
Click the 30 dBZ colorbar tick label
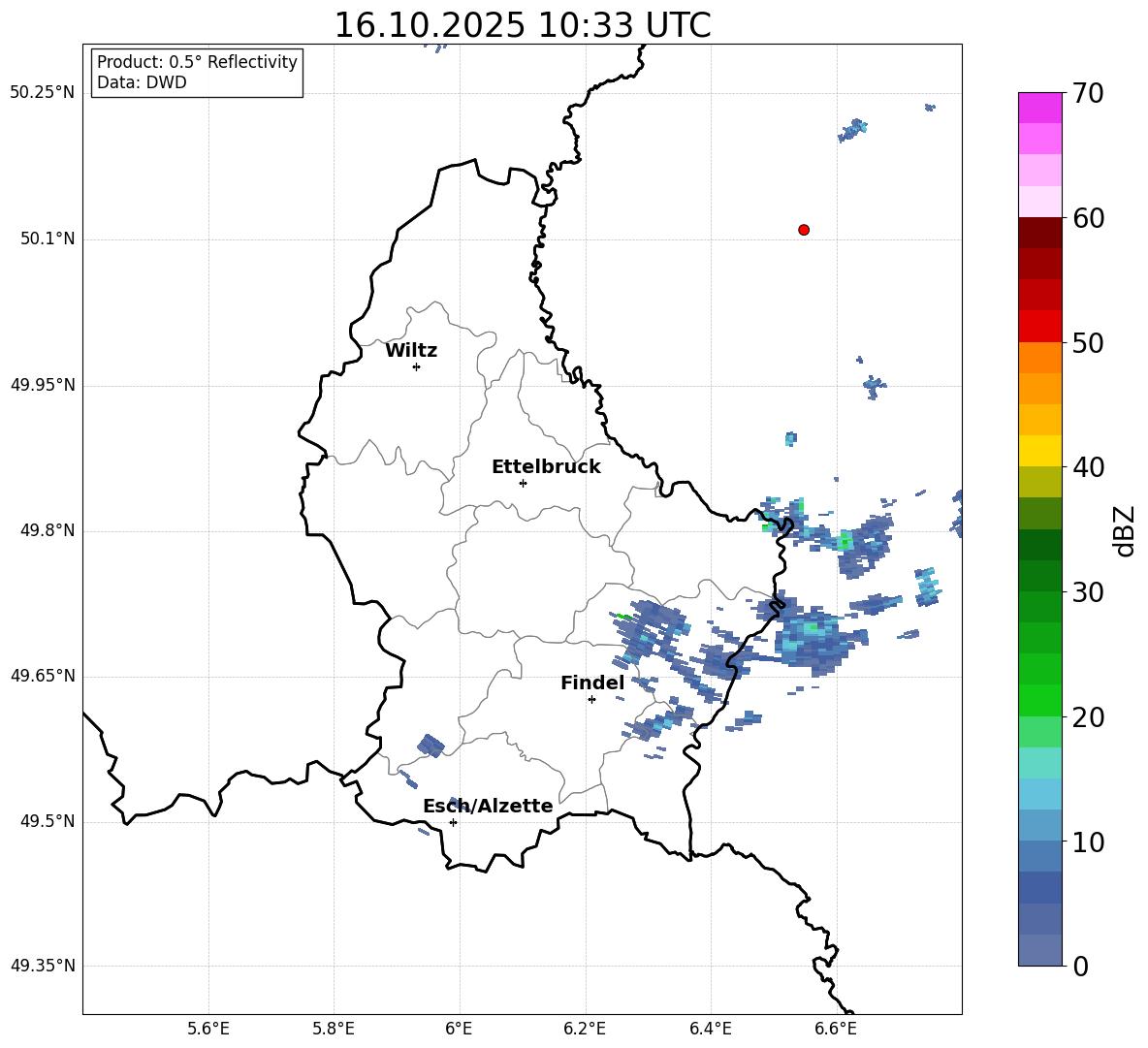click(1088, 592)
